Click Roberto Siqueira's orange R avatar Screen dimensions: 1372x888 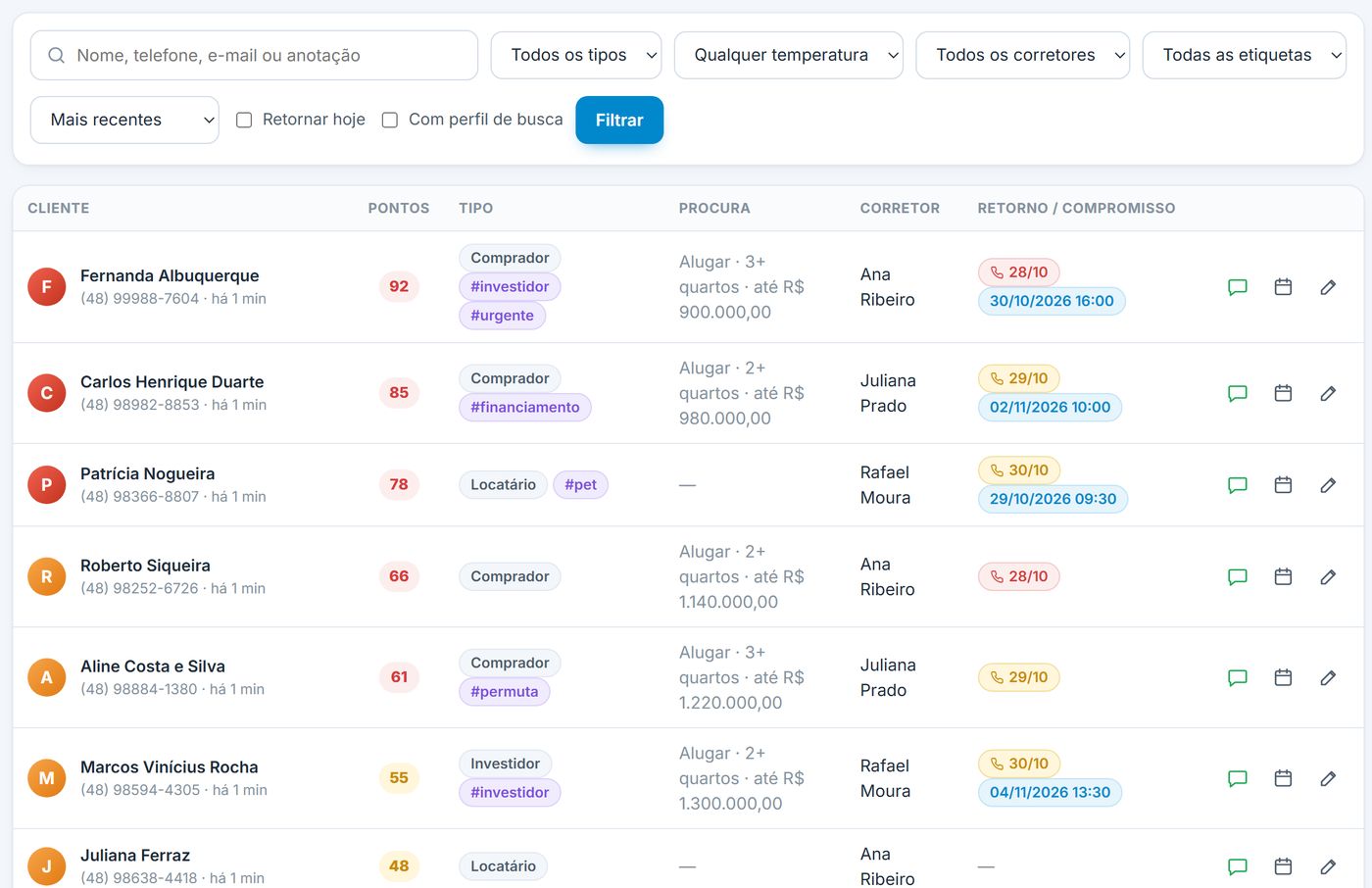pos(46,577)
